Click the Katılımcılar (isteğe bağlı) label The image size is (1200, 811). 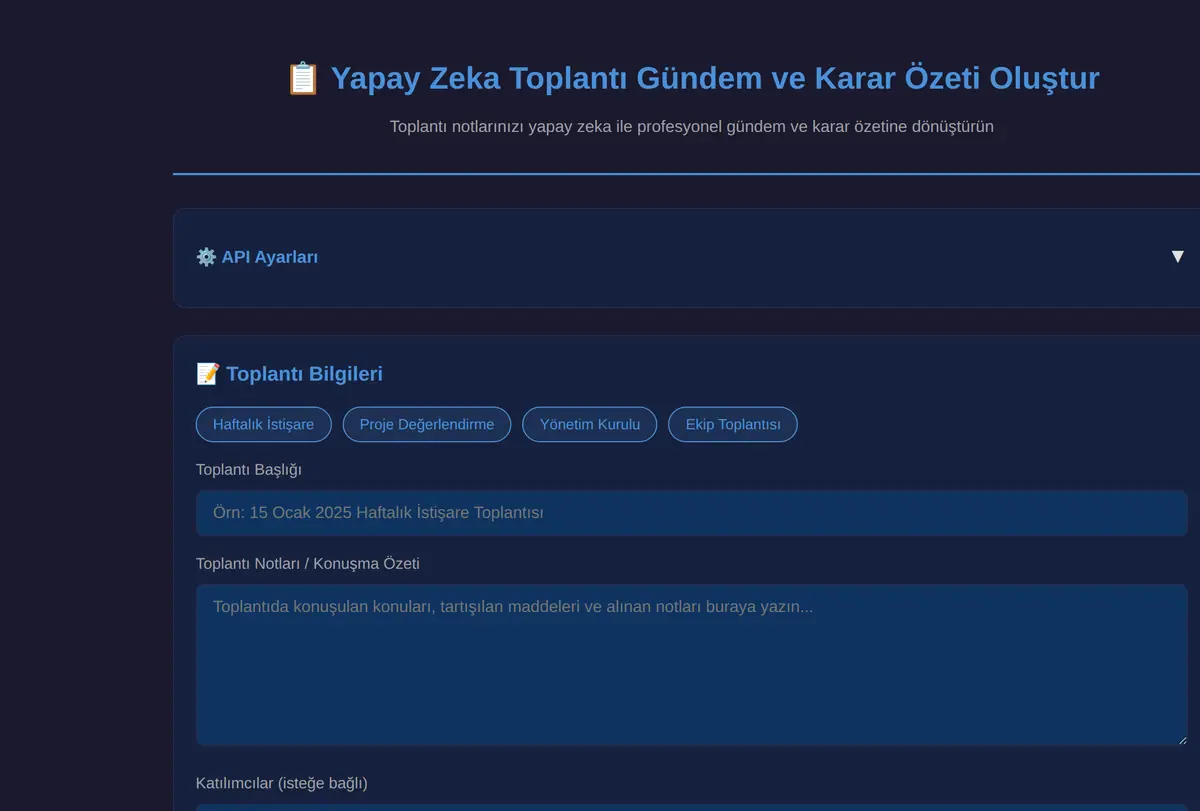coord(282,783)
